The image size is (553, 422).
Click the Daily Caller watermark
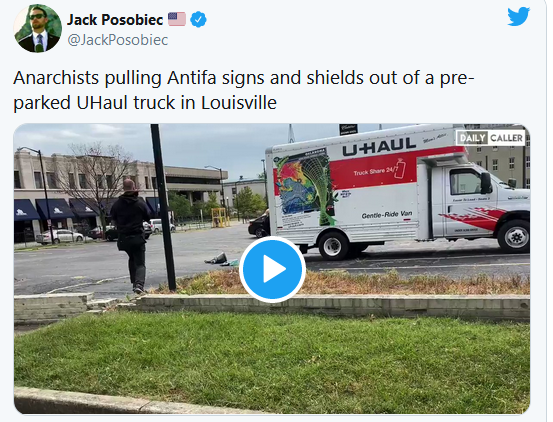[x=491, y=138]
